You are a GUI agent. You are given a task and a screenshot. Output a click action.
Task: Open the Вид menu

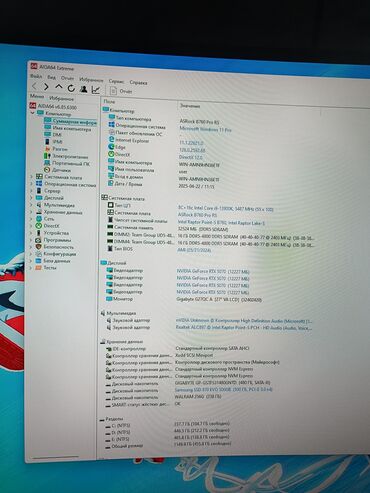51,77
